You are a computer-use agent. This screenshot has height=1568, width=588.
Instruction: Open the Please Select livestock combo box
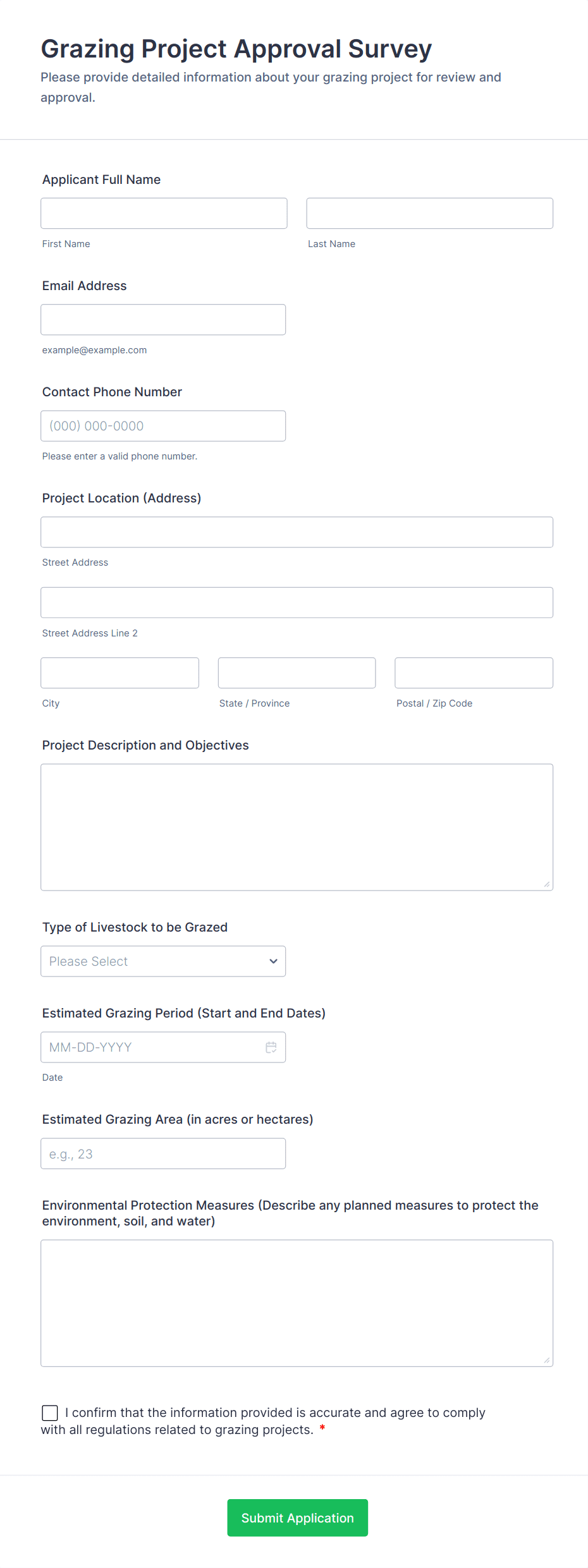tap(163, 961)
